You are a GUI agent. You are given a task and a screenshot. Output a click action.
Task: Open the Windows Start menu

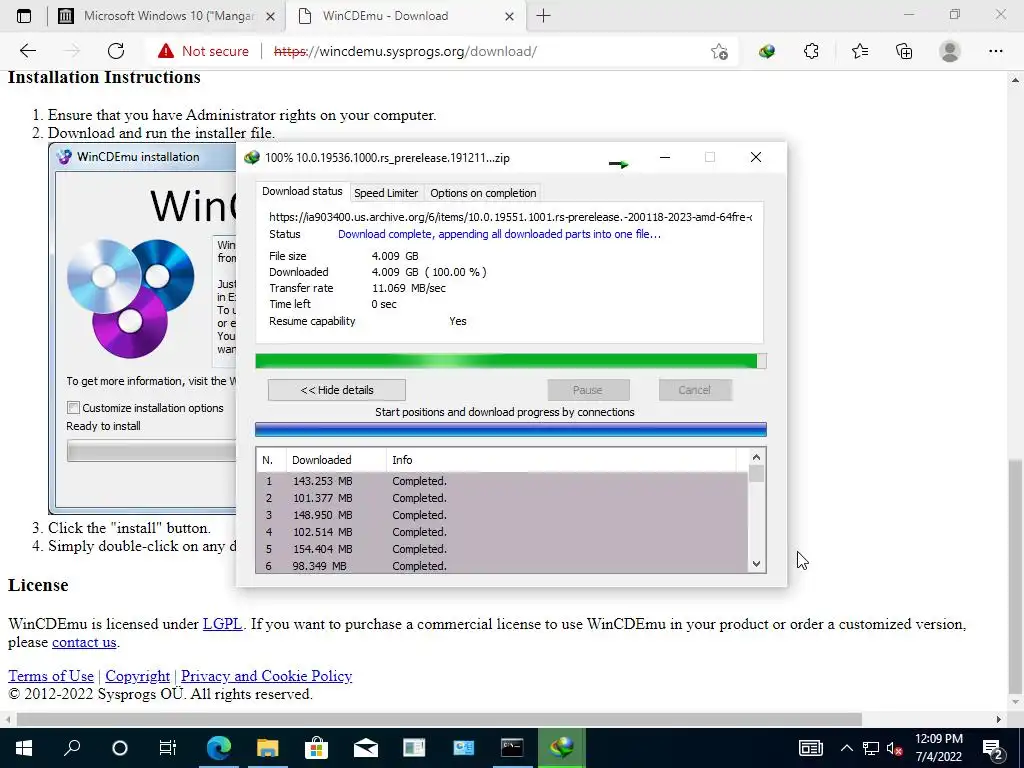(x=24, y=748)
